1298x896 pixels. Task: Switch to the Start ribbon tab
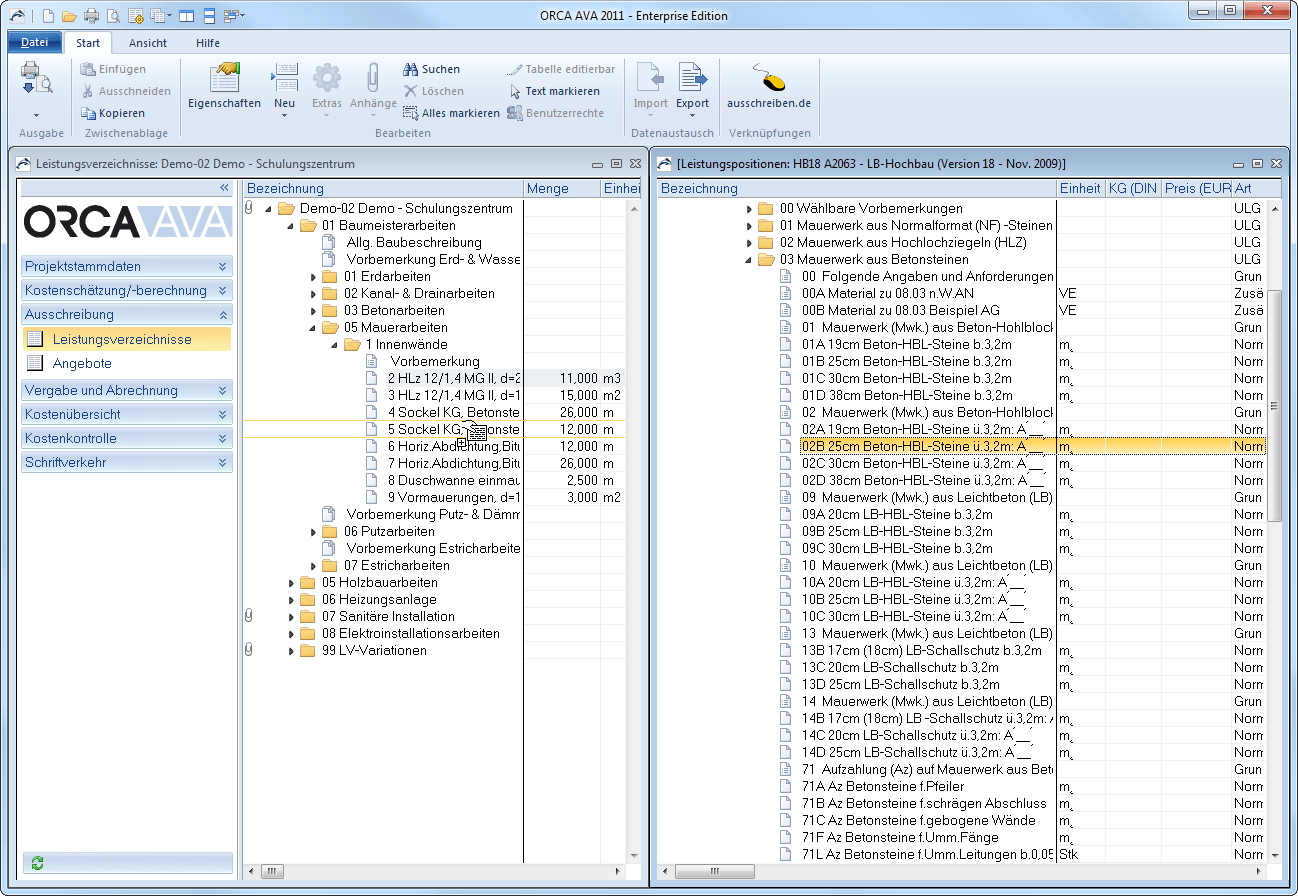(x=88, y=43)
